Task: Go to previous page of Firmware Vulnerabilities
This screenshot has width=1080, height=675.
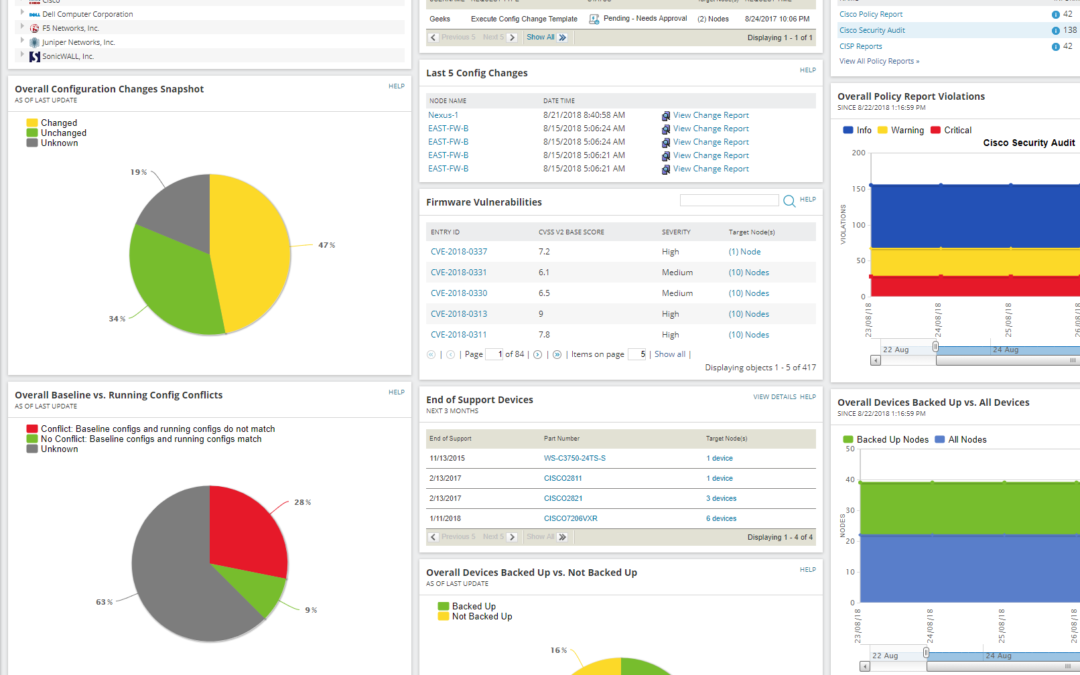Action: pyautogui.click(x=450, y=355)
